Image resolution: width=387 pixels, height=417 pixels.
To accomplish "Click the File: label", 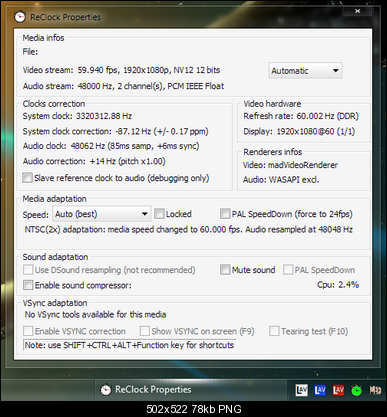I will [30, 52].
